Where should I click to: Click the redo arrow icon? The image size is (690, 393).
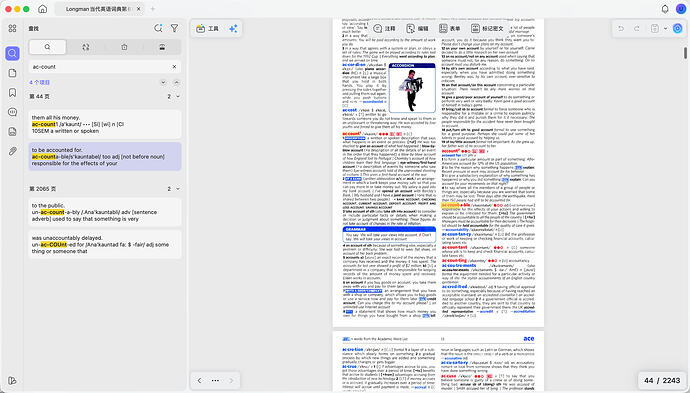[637, 29]
